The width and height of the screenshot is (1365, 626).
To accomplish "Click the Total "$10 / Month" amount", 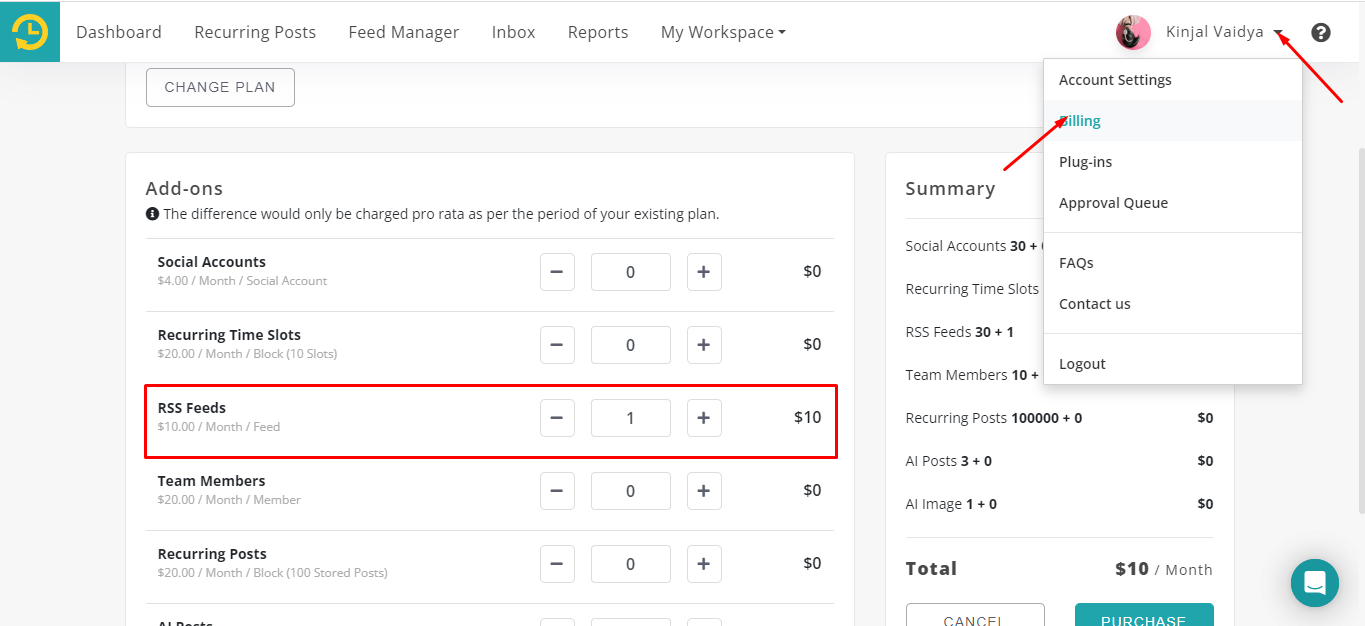I will coord(1164,569).
